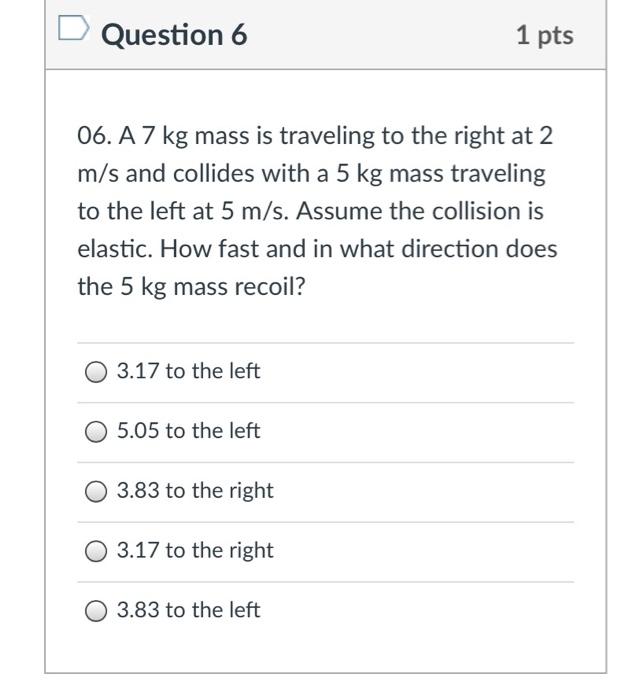Mark the '3.17 to the right' radio circle
The image size is (625, 700).
[x=96, y=551]
